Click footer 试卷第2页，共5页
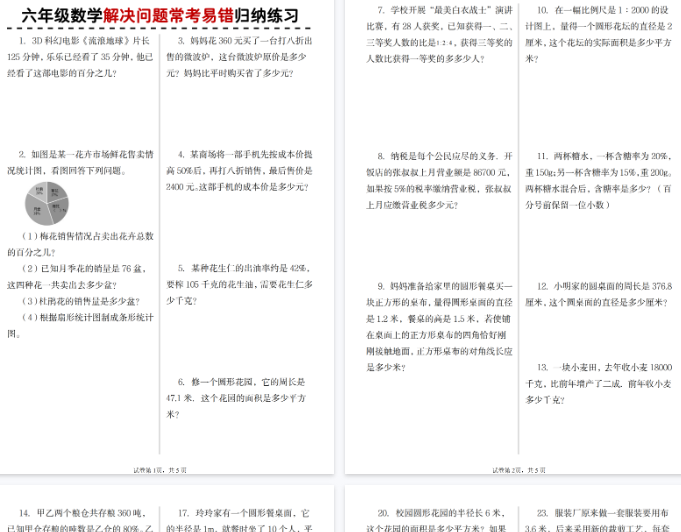 click(x=519, y=470)
